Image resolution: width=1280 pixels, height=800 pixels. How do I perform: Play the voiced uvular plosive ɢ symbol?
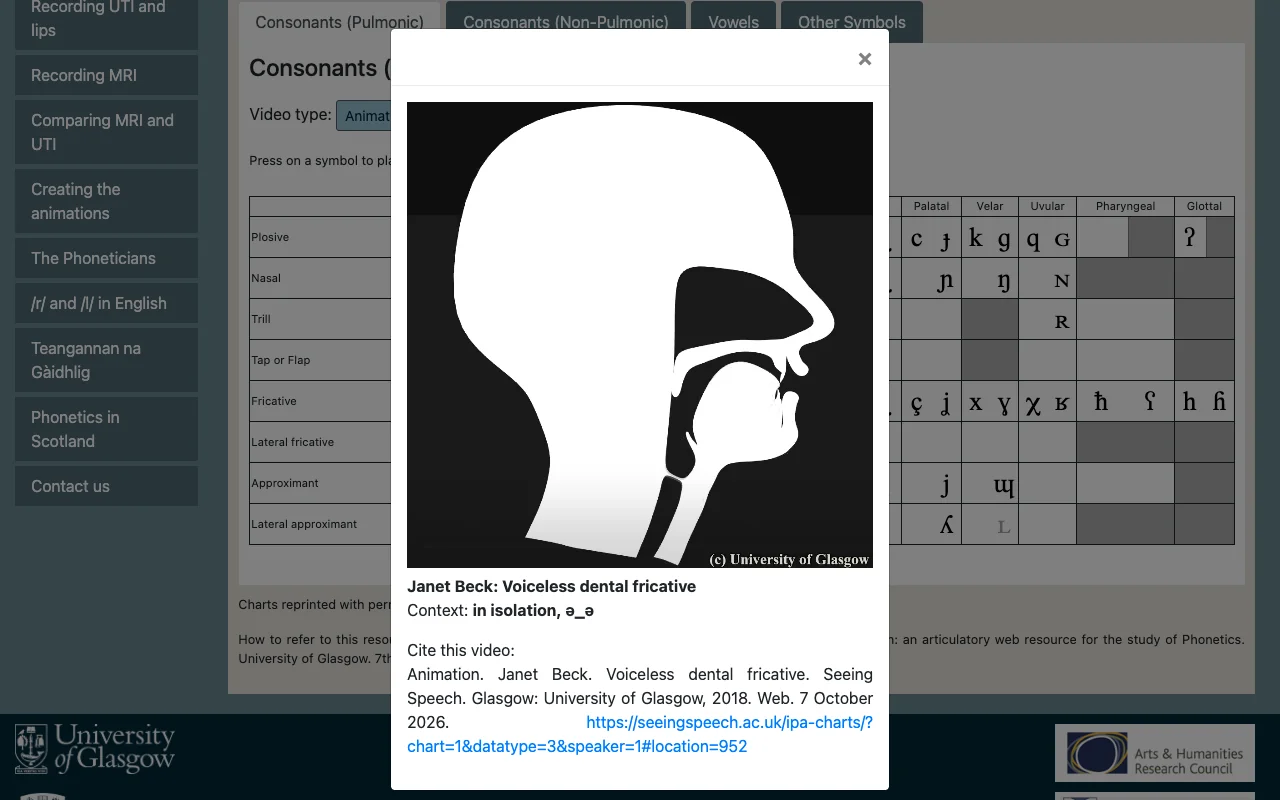[1062, 239]
